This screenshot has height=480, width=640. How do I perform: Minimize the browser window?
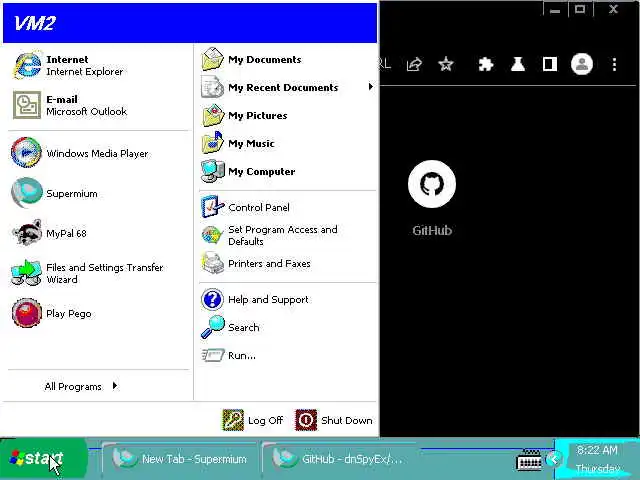pos(555,9)
